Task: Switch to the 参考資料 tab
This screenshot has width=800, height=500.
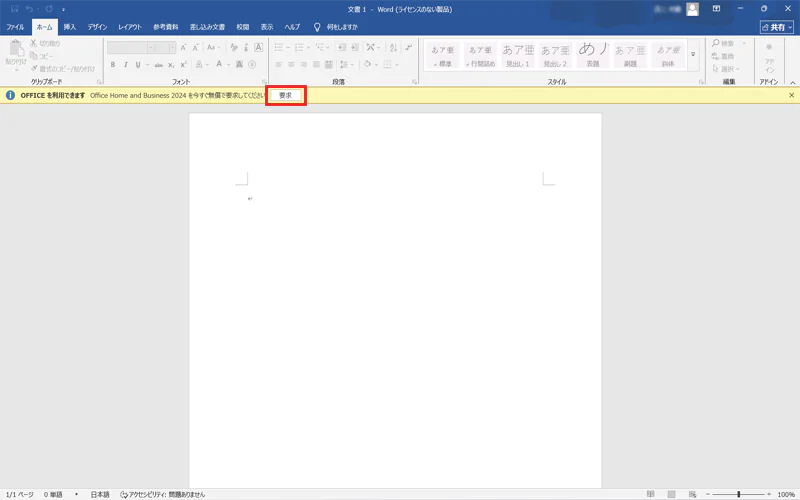Action: coord(166,27)
